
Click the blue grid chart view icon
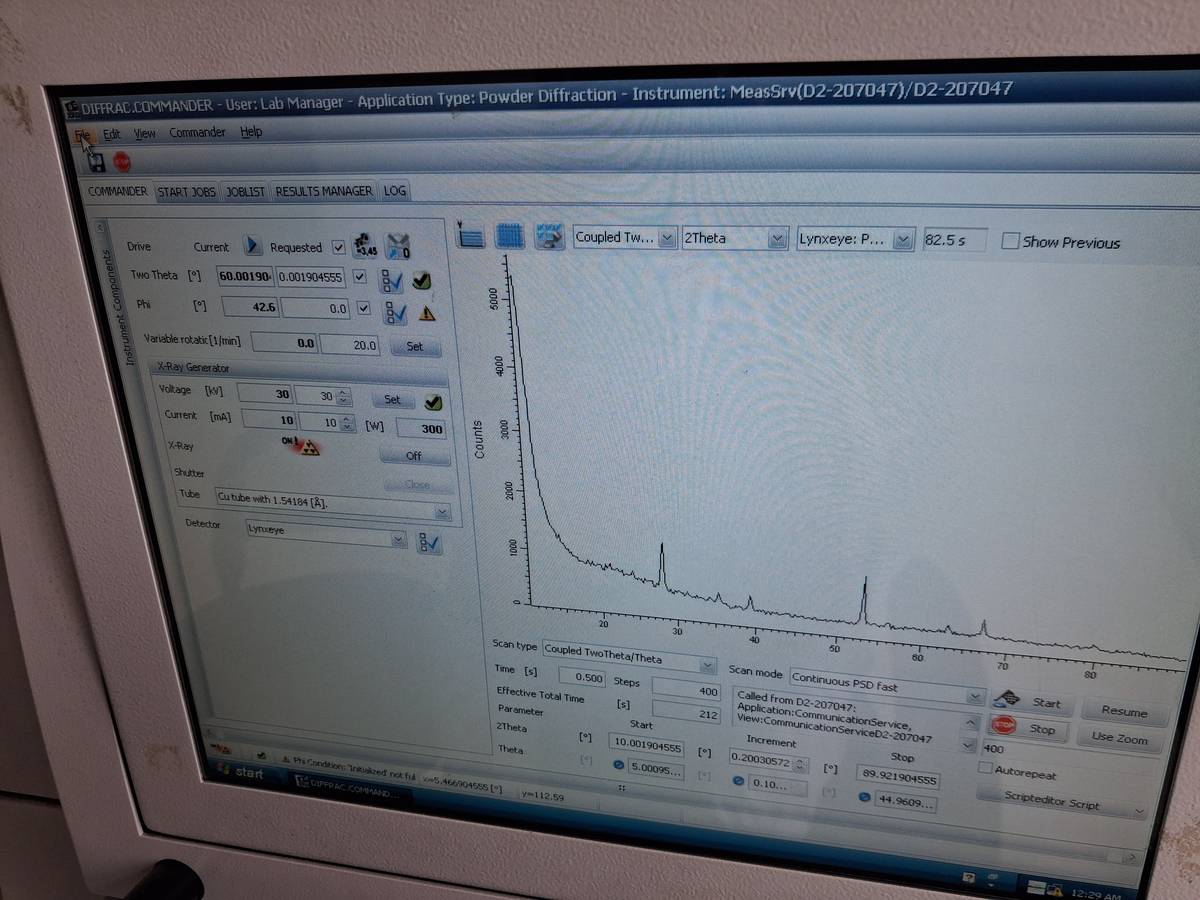(x=510, y=236)
